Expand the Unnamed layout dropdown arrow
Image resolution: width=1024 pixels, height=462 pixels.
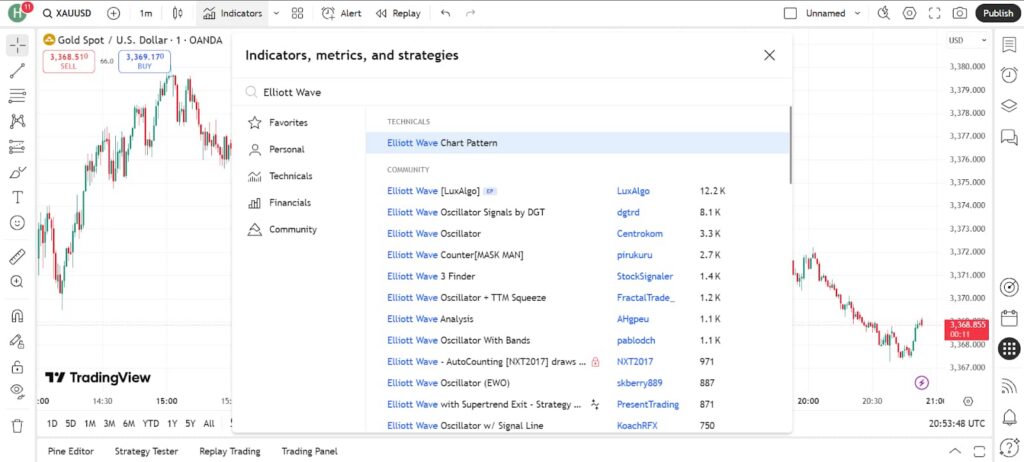coord(858,13)
